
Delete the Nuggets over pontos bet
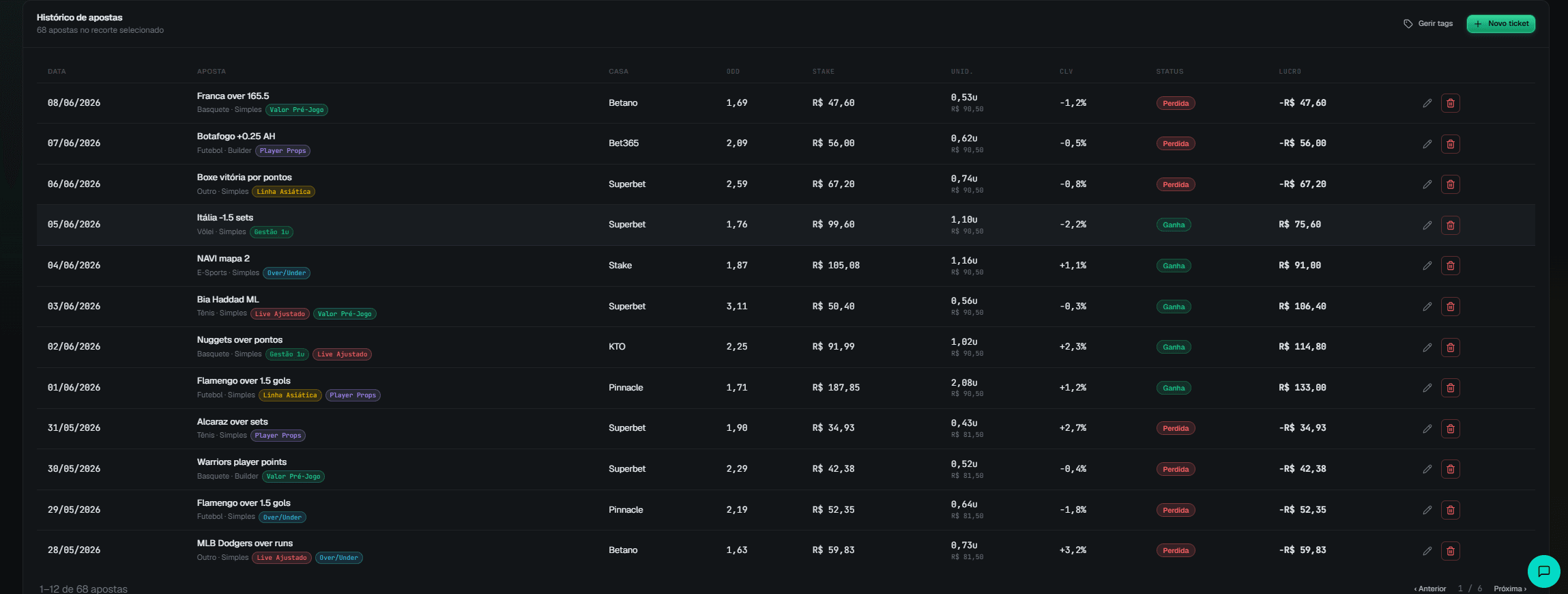(1450, 348)
